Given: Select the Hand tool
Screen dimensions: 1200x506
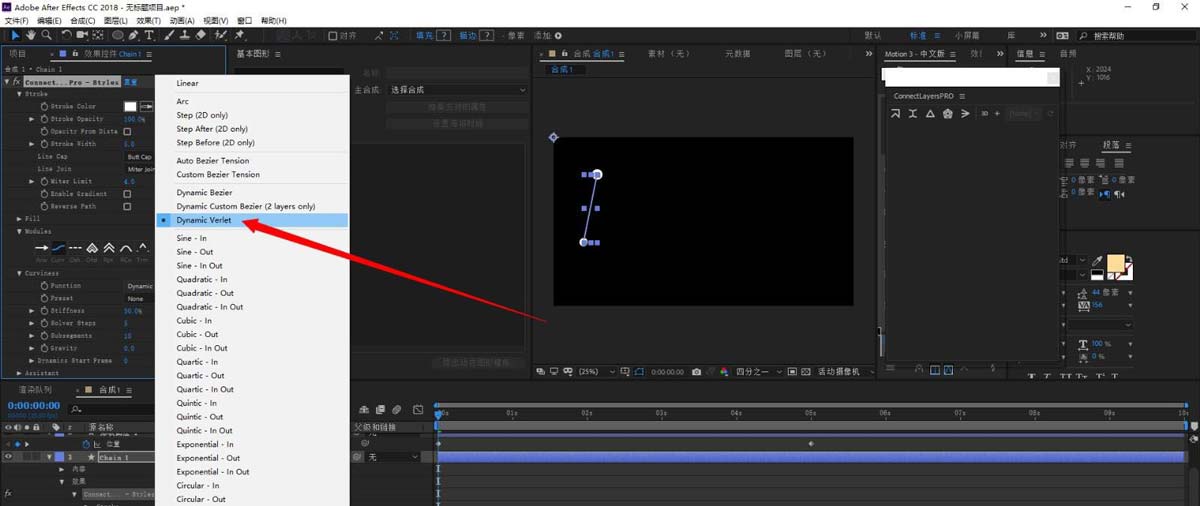Looking at the screenshot, I should 31,35.
